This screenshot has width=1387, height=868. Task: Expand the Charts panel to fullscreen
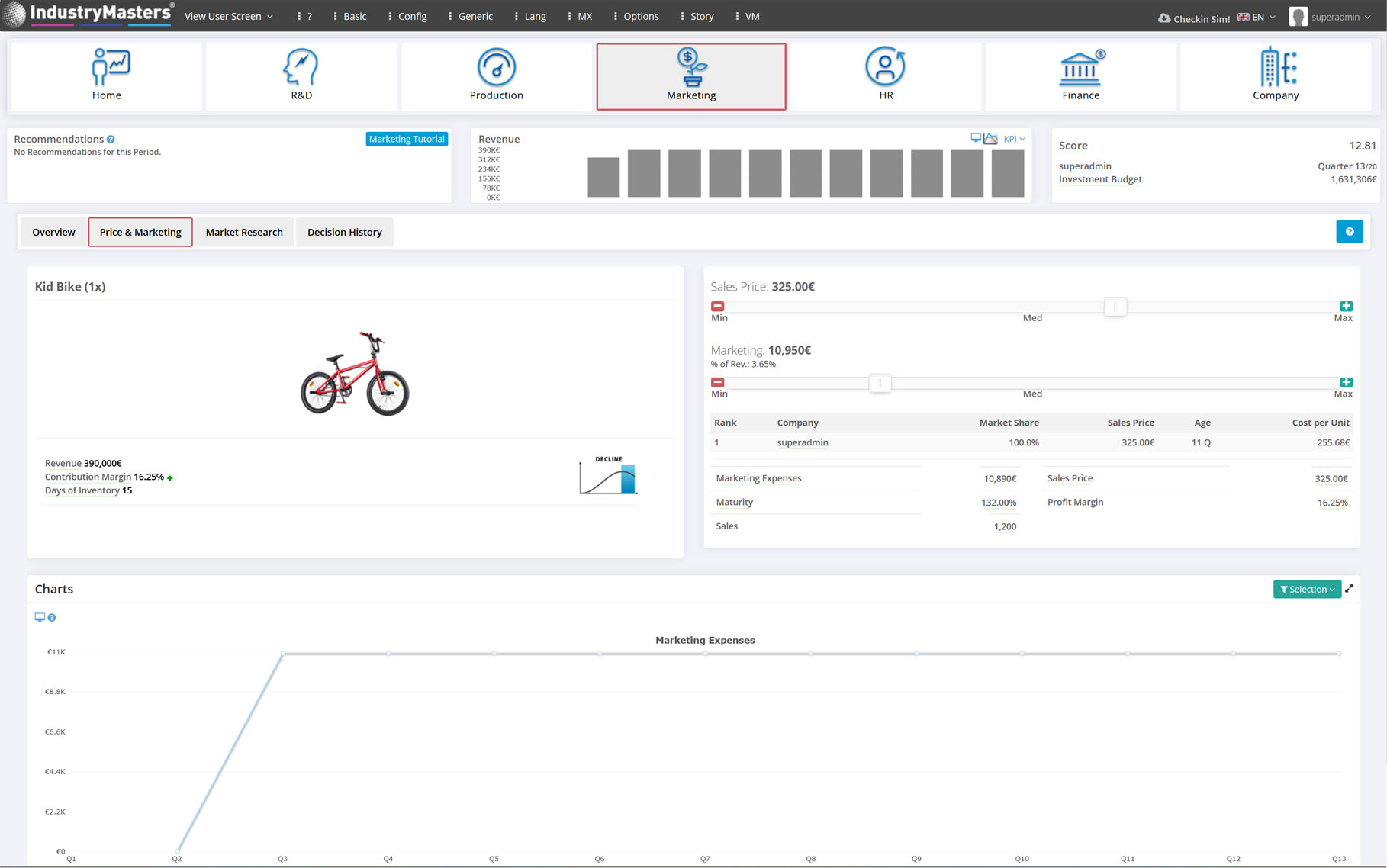click(1349, 589)
